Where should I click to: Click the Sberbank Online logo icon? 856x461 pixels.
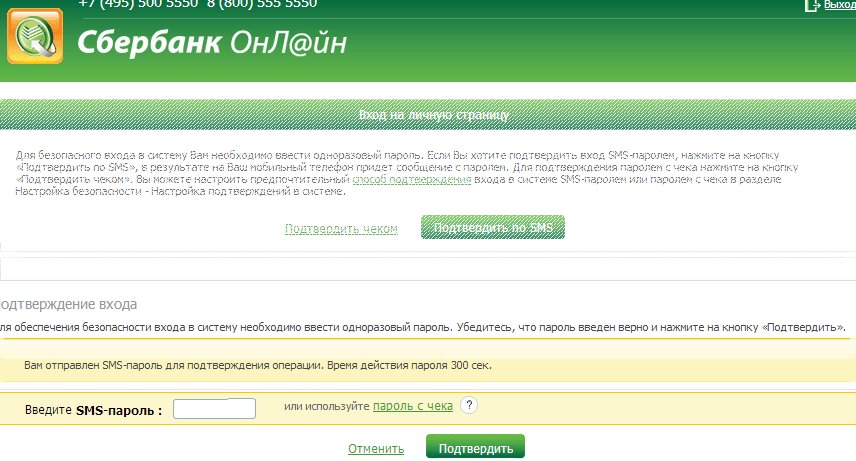[x=35, y=36]
